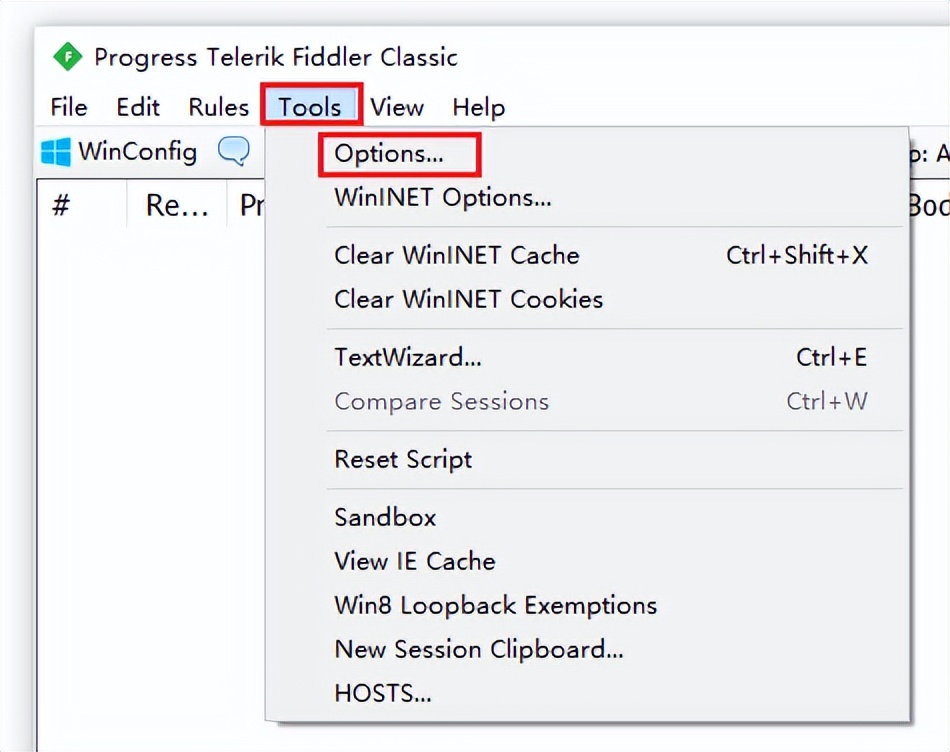
Task: Select Options... from the Tools menu
Action: click(x=389, y=154)
